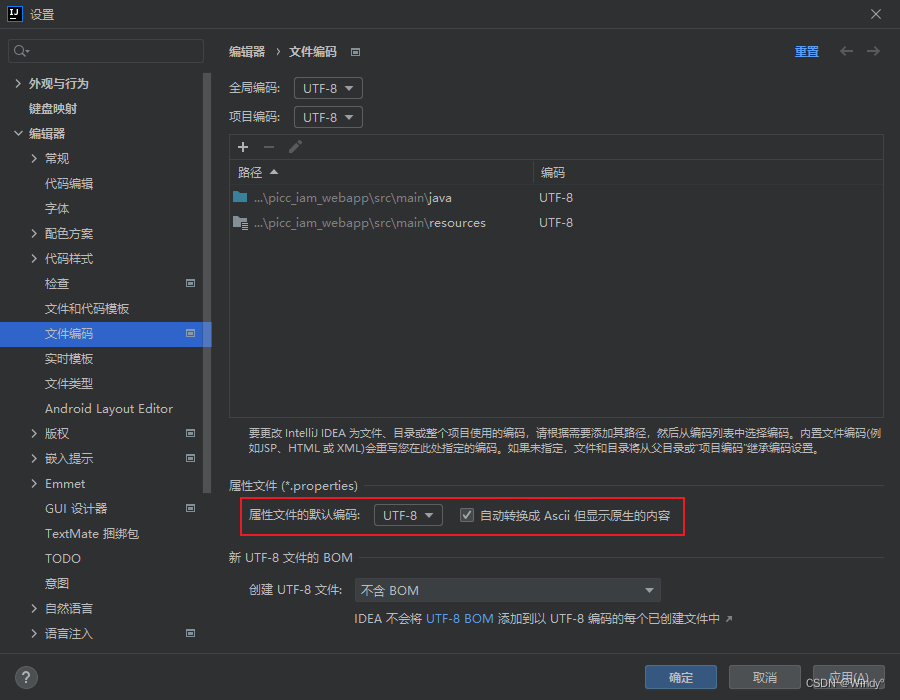The image size is (900, 700).
Task: Select TextMate 捆绑包 item
Action: pos(92,534)
